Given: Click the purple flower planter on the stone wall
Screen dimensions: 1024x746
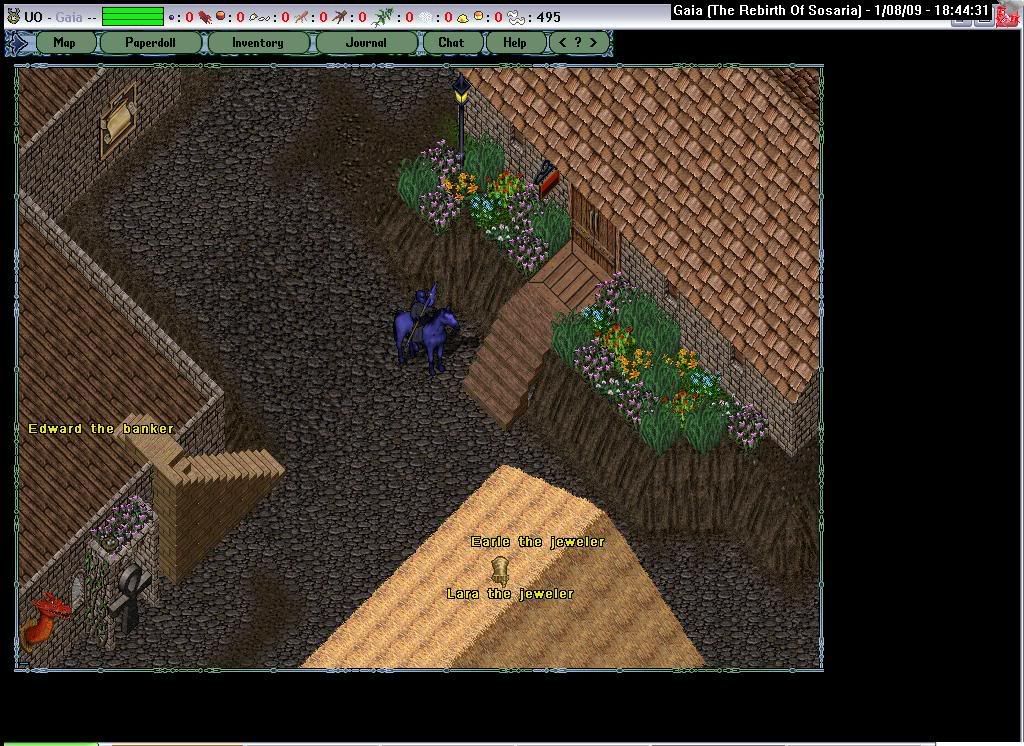Looking at the screenshot, I should pos(122,525).
